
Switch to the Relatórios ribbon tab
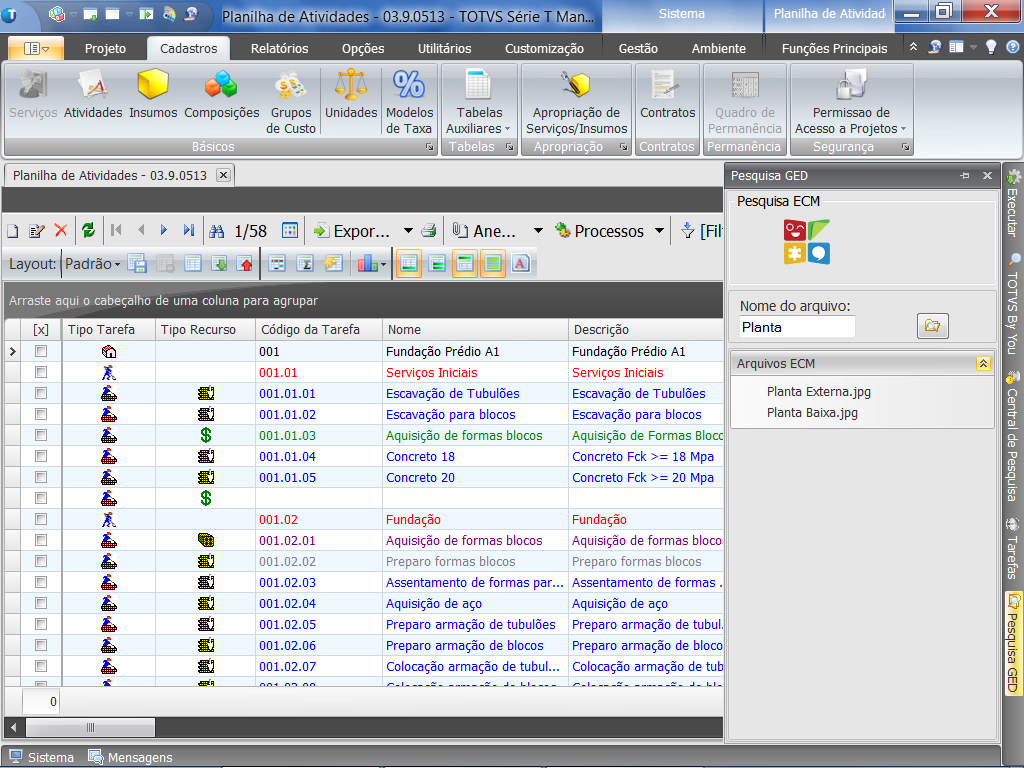pyautogui.click(x=280, y=48)
